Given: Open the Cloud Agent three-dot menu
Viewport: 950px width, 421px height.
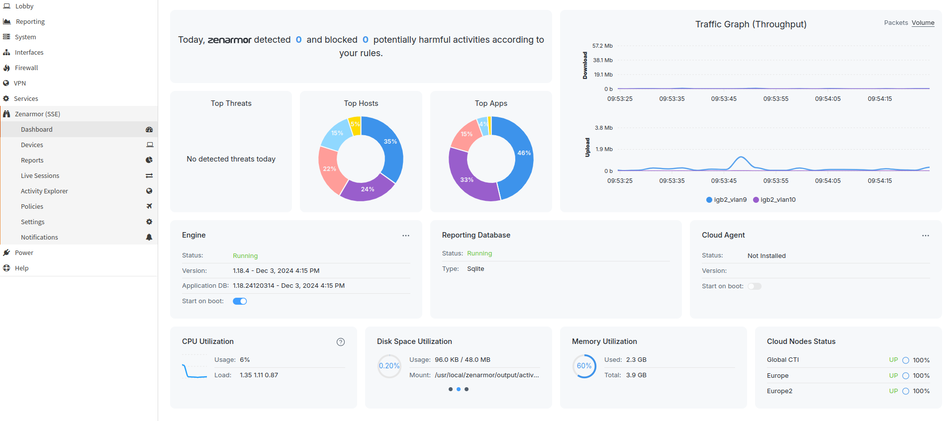Looking at the screenshot, I should 926,236.
